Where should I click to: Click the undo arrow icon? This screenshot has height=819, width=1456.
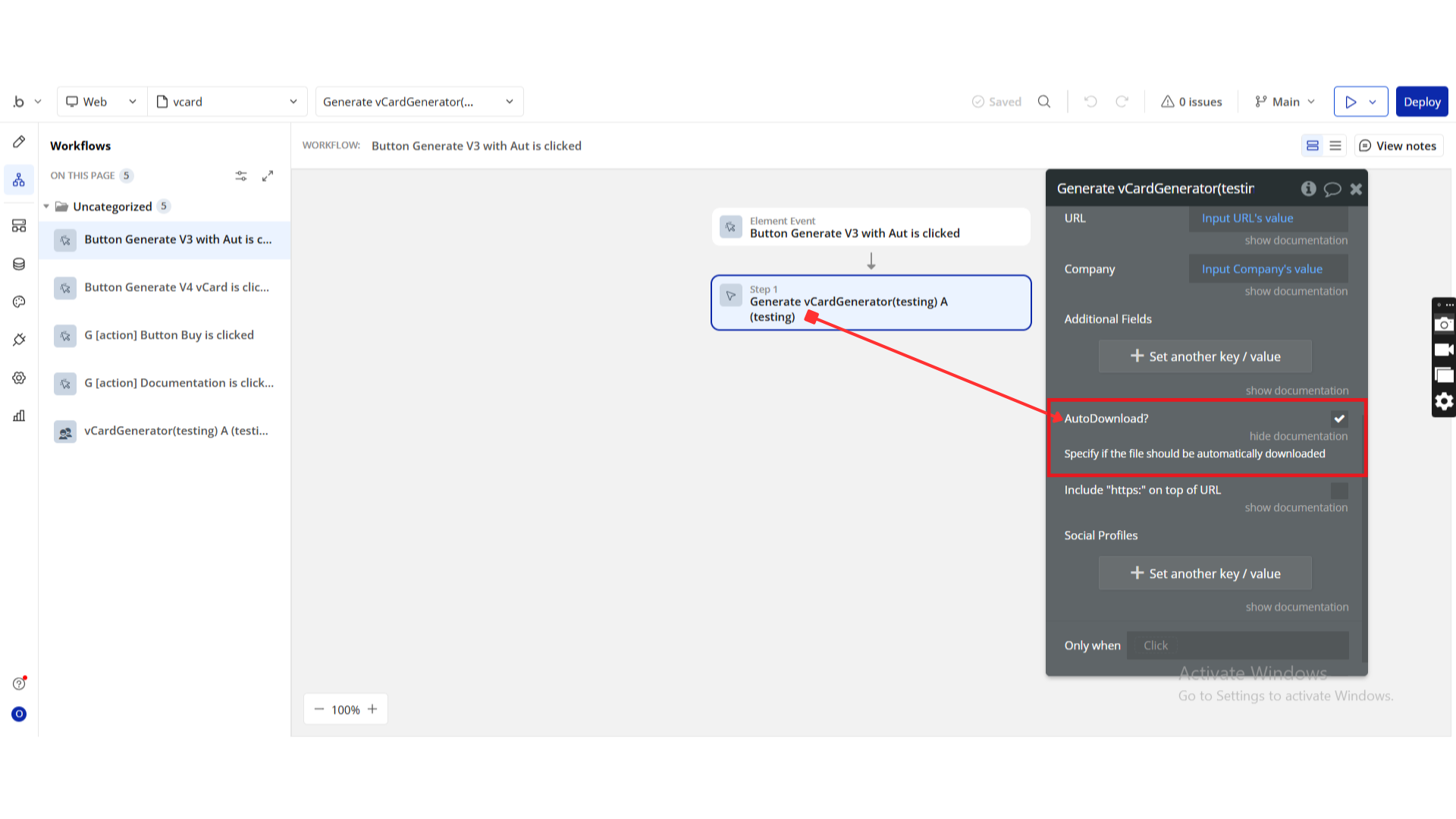pyautogui.click(x=1090, y=102)
